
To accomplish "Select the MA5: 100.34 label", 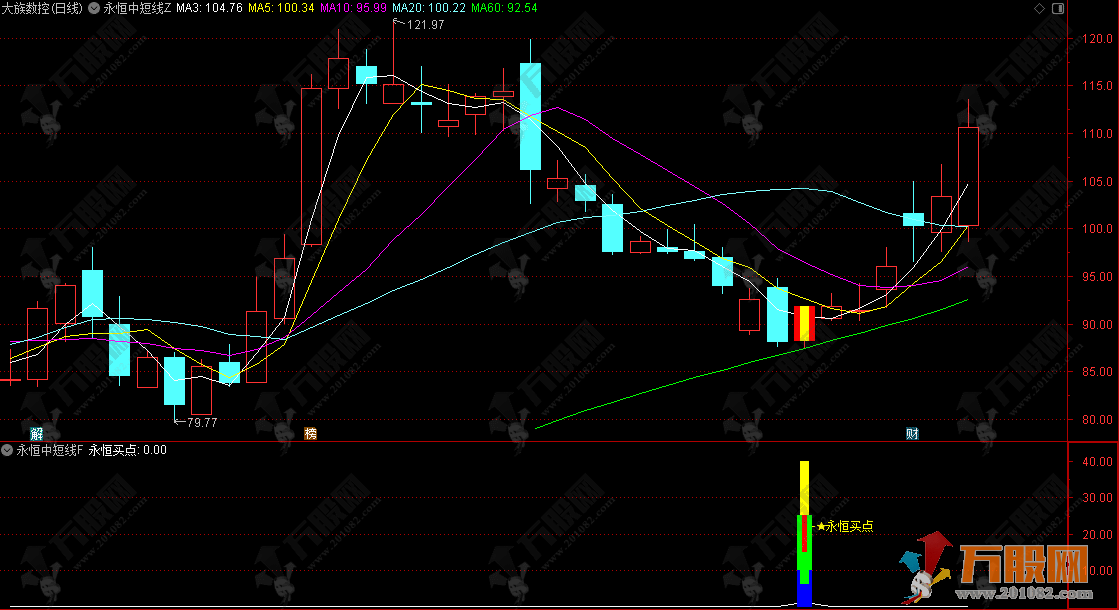I will click(281, 9).
